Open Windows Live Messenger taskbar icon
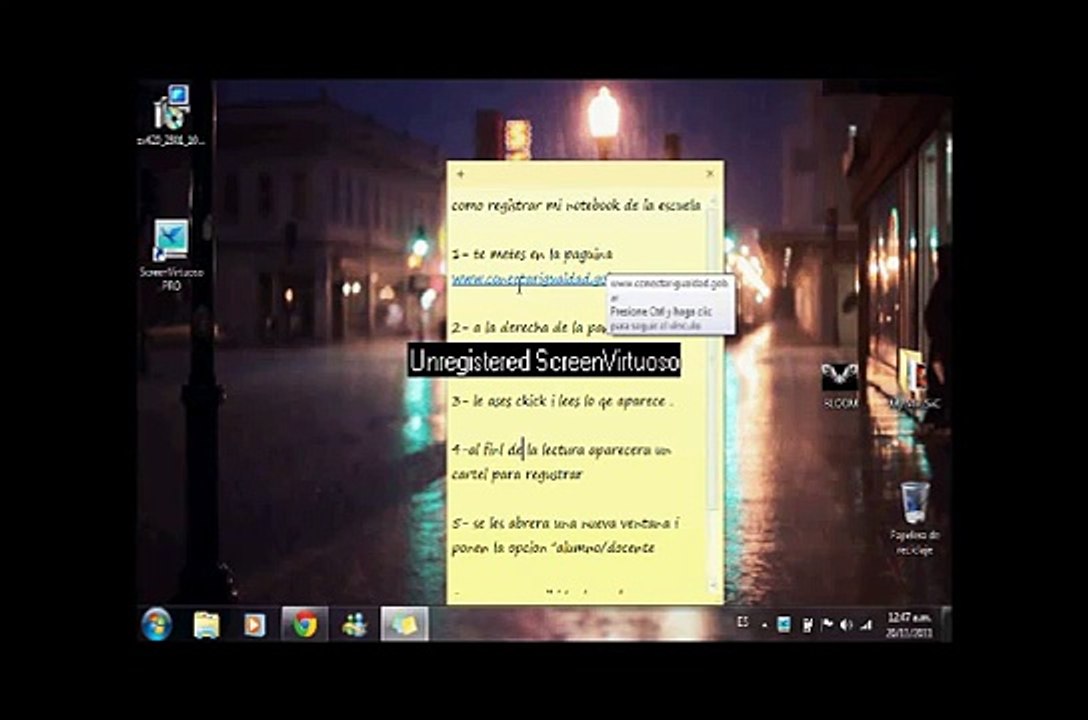 (355, 625)
